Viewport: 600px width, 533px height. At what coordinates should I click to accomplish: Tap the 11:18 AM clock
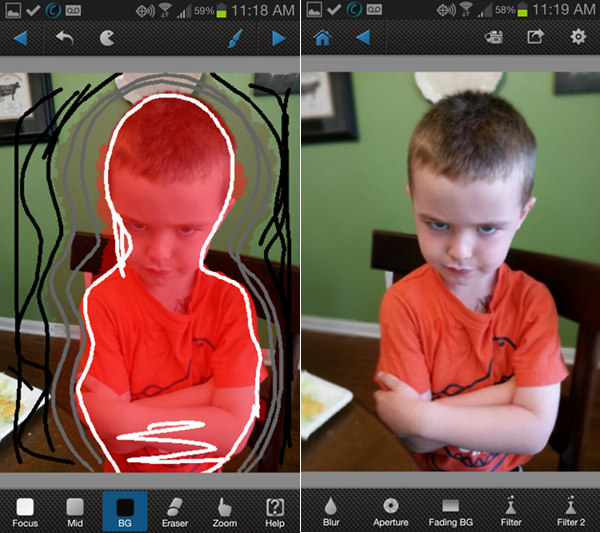[x=263, y=10]
